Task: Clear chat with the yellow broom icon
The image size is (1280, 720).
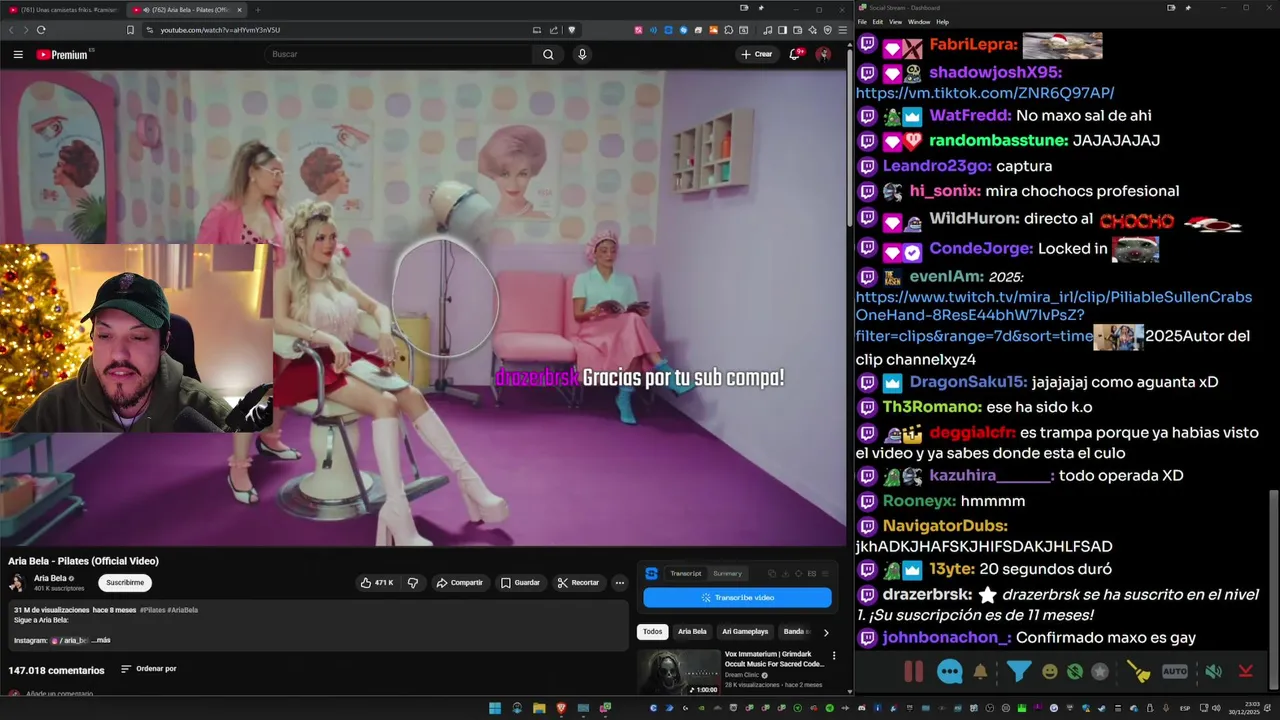Action: point(1138,672)
